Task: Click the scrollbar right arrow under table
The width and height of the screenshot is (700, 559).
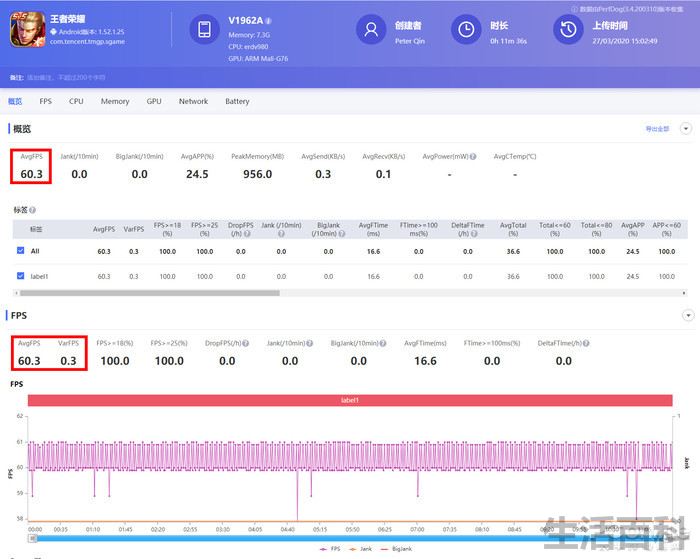Action: pyautogui.click(x=684, y=293)
